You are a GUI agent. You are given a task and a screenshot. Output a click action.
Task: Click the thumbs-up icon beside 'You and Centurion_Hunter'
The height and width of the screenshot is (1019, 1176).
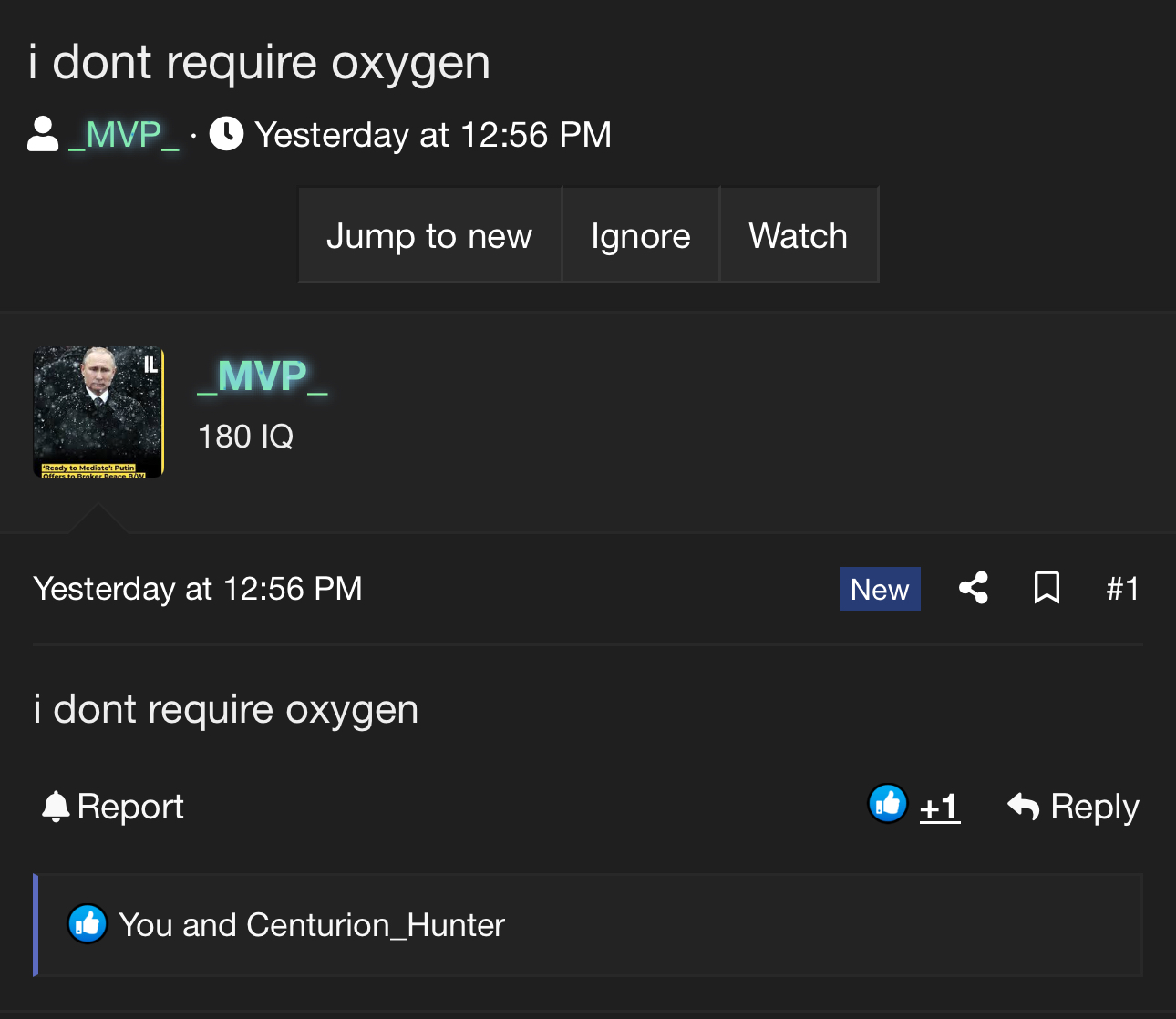pos(88,924)
